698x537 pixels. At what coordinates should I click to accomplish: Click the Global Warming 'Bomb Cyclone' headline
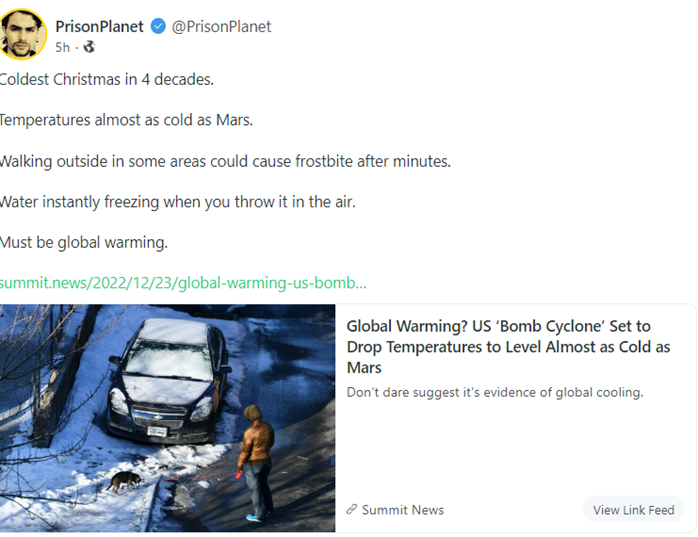coord(510,347)
